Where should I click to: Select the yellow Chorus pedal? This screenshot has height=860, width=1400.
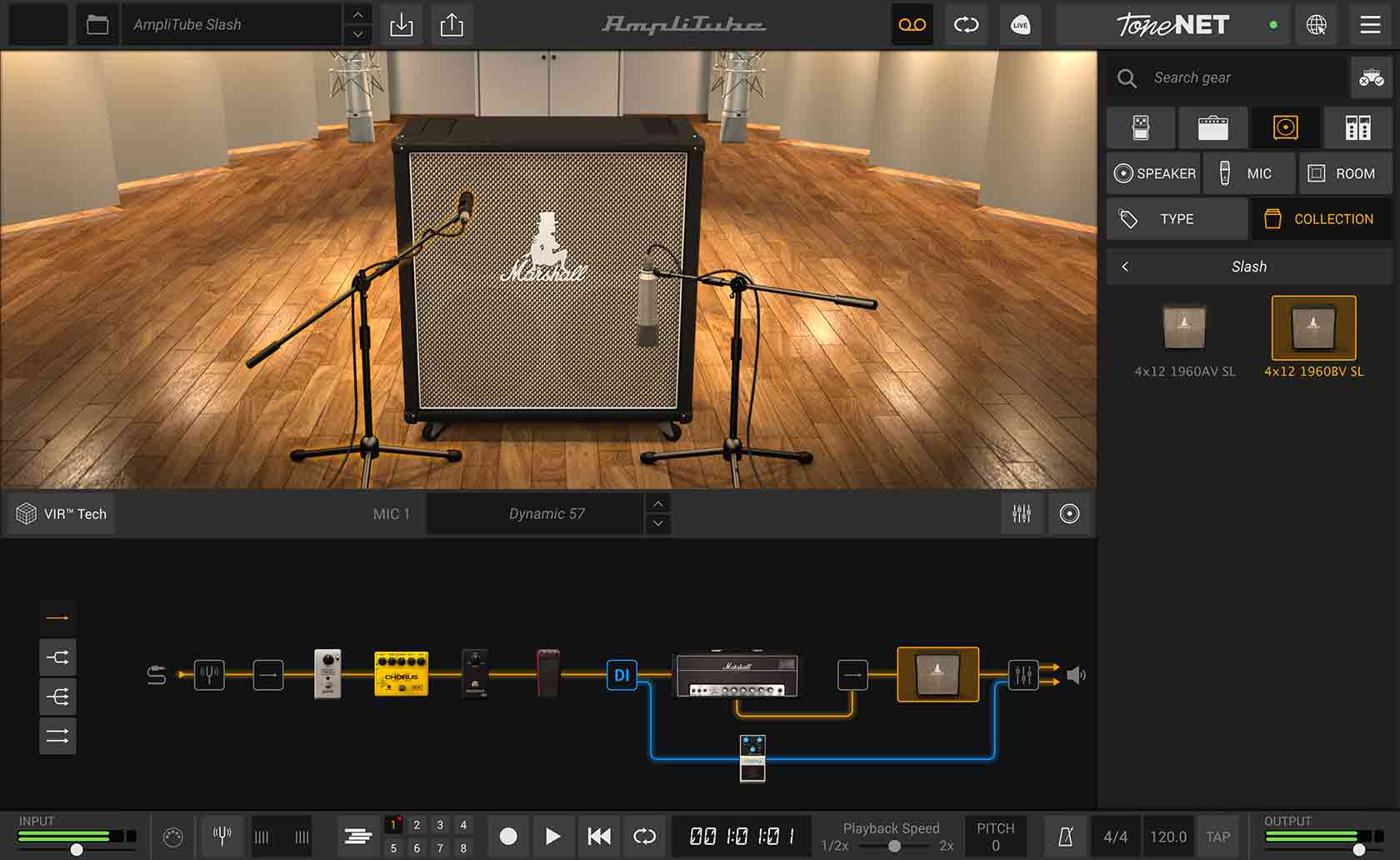point(401,673)
